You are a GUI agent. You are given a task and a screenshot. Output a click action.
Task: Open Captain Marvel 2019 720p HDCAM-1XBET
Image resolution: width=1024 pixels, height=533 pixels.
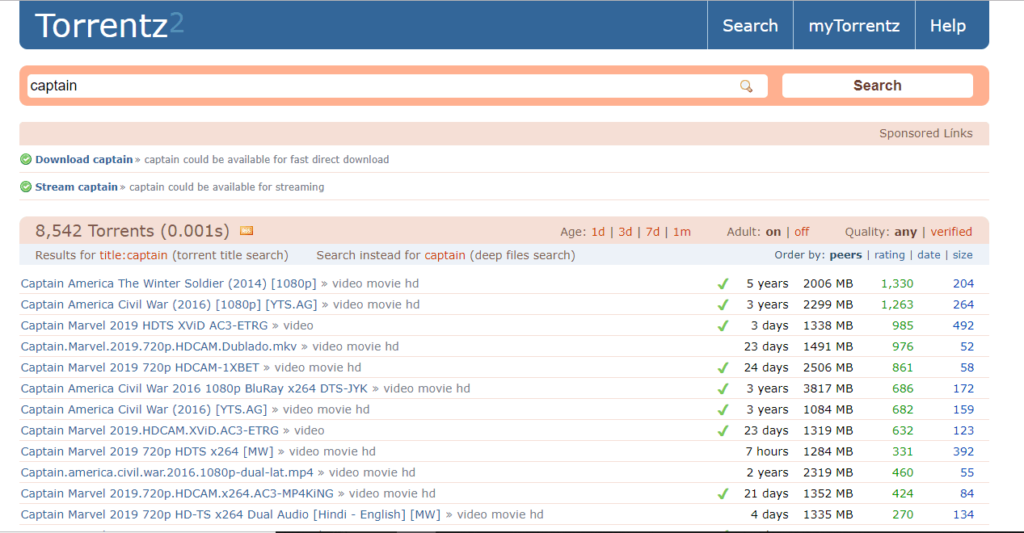pos(140,367)
